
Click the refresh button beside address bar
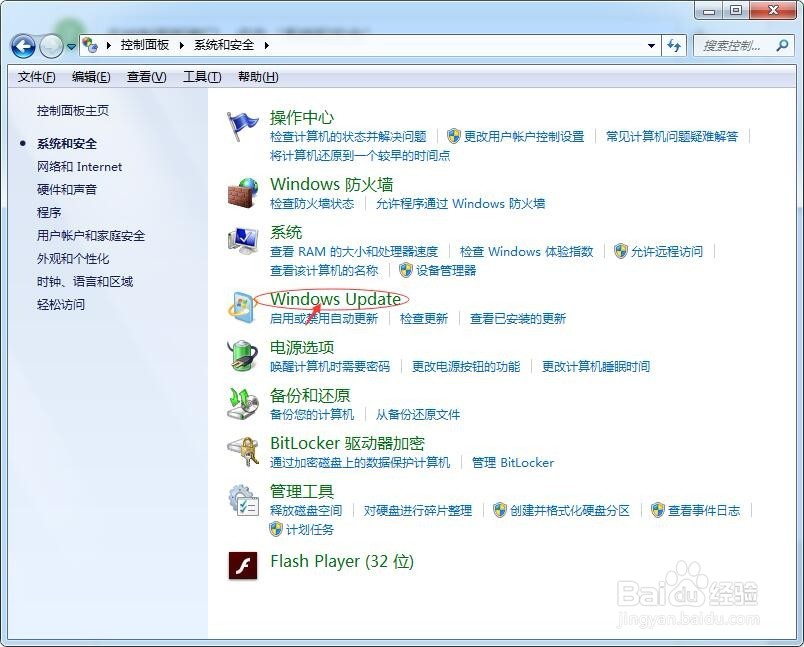[x=674, y=46]
